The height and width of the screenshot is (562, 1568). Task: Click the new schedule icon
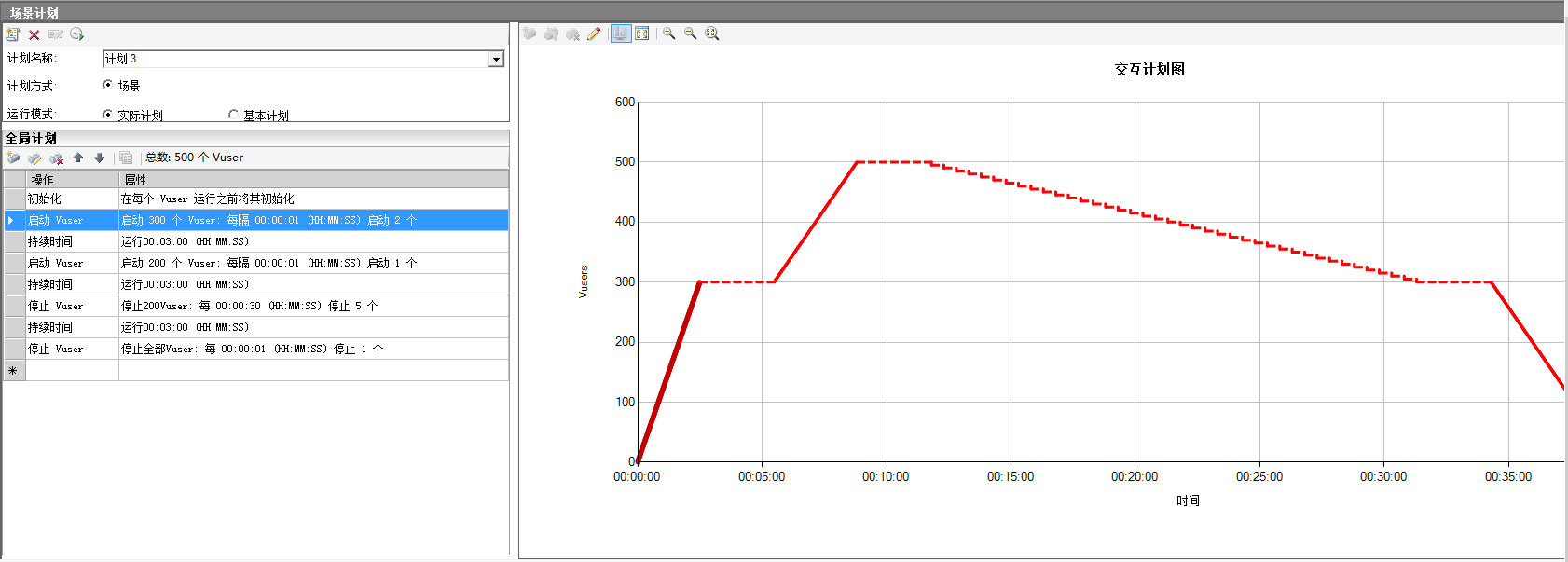pos(12,34)
